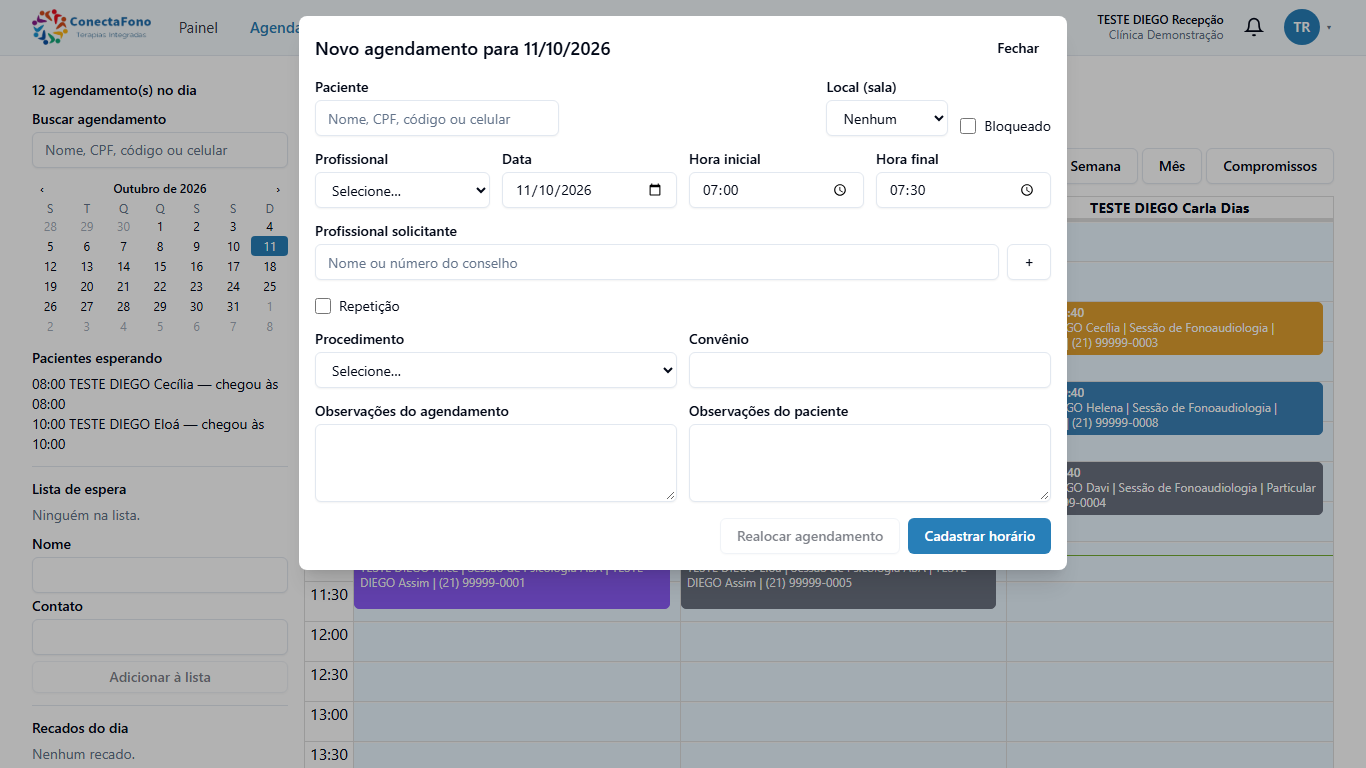Close the dialog with Fechar
The width and height of the screenshot is (1366, 768).
pos(1018,48)
